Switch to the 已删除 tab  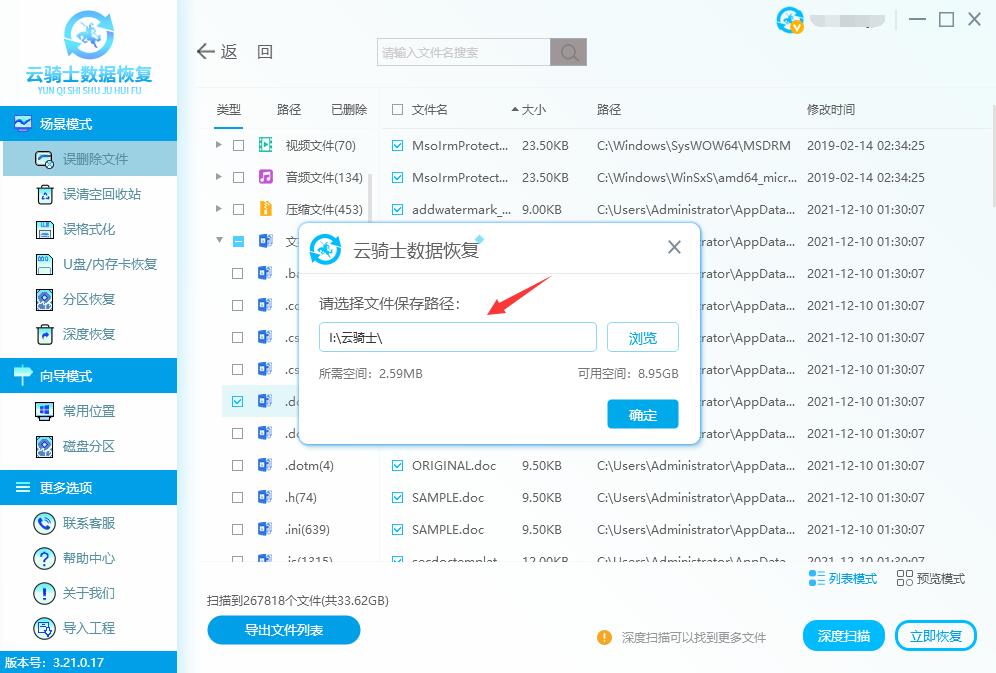click(x=349, y=109)
